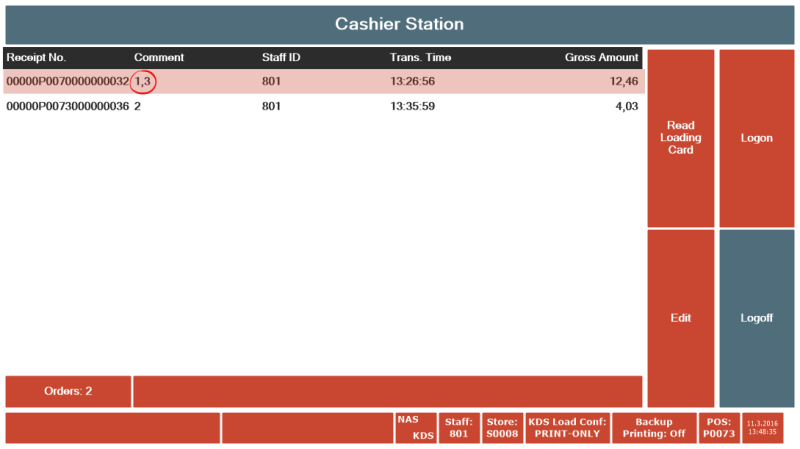Open the Edit function
Image resolution: width=800 pixels, height=449 pixels.
(x=681, y=318)
